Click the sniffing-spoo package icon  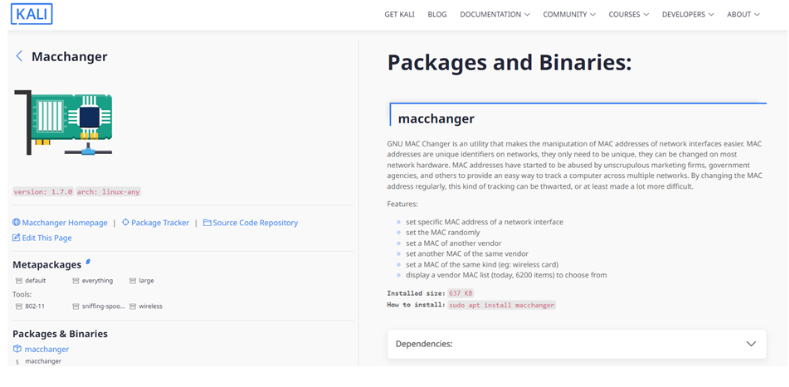[76, 306]
